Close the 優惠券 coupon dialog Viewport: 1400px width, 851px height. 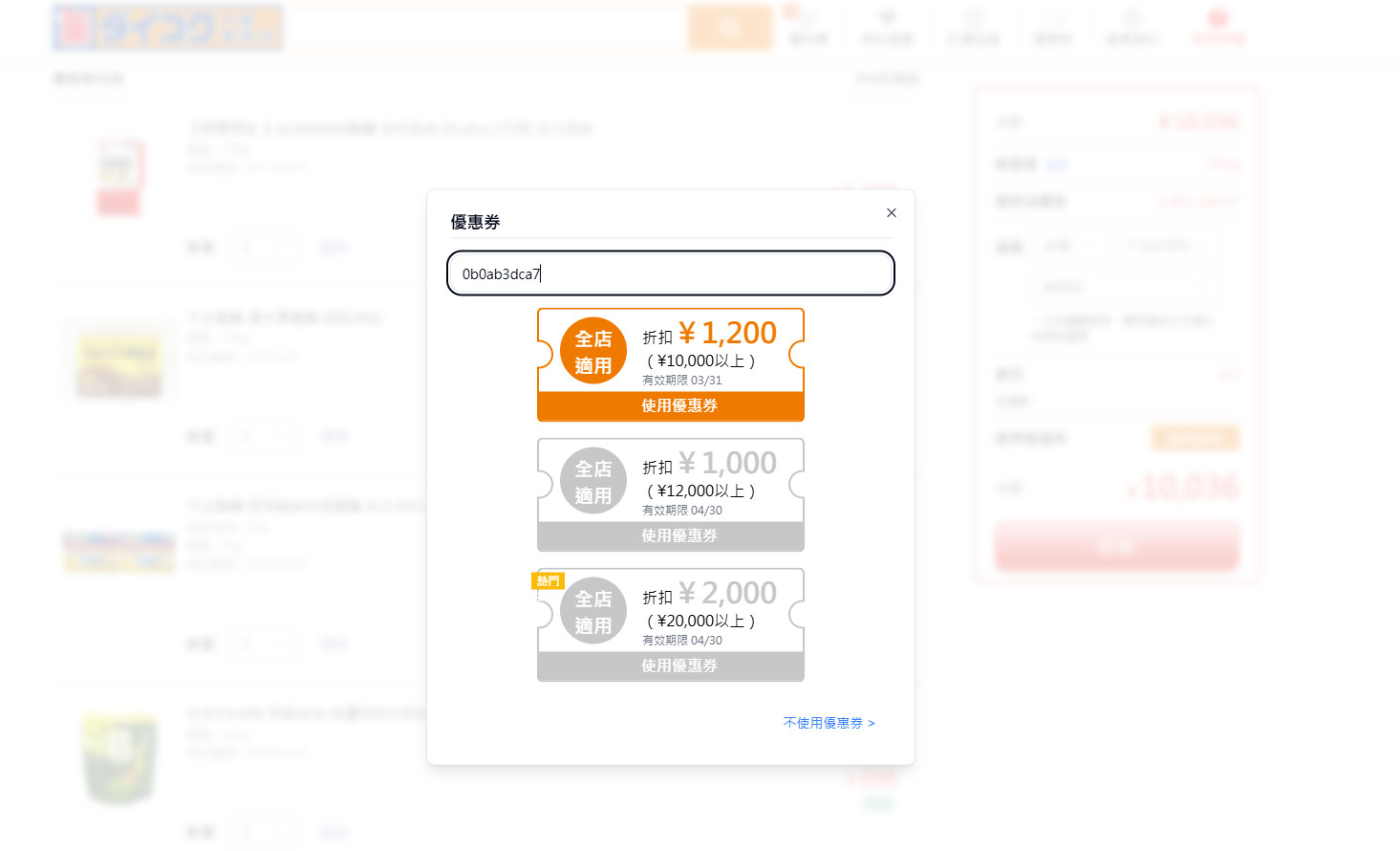pyautogui.click(x=891, y=212)
